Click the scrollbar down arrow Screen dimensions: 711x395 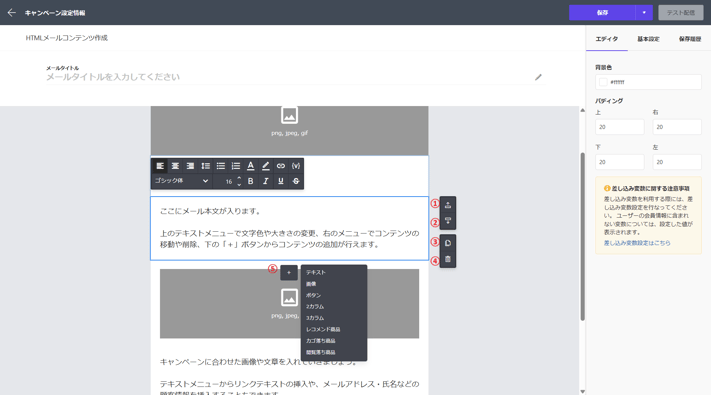582,391
